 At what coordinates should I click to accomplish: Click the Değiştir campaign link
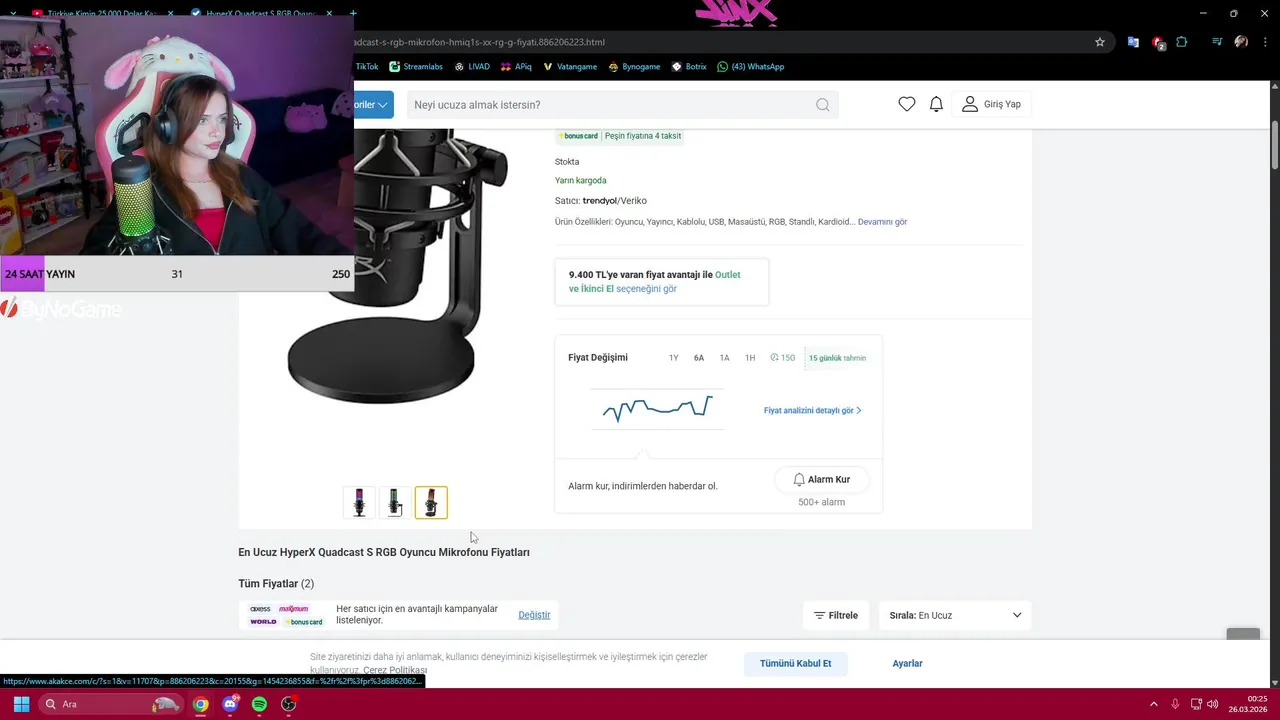click(534, 615)
